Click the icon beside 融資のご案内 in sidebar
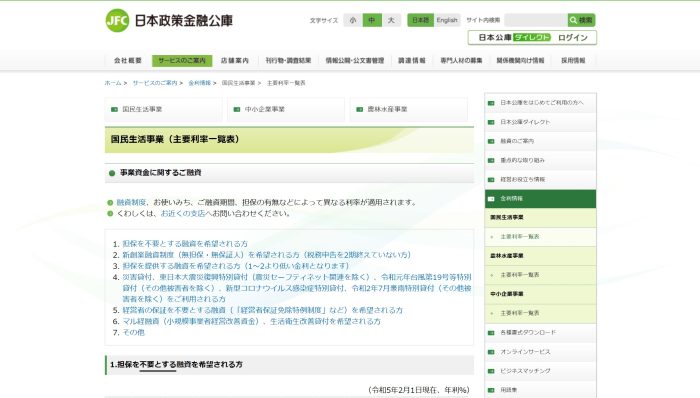The image size is (700, 398). point(491,141)
